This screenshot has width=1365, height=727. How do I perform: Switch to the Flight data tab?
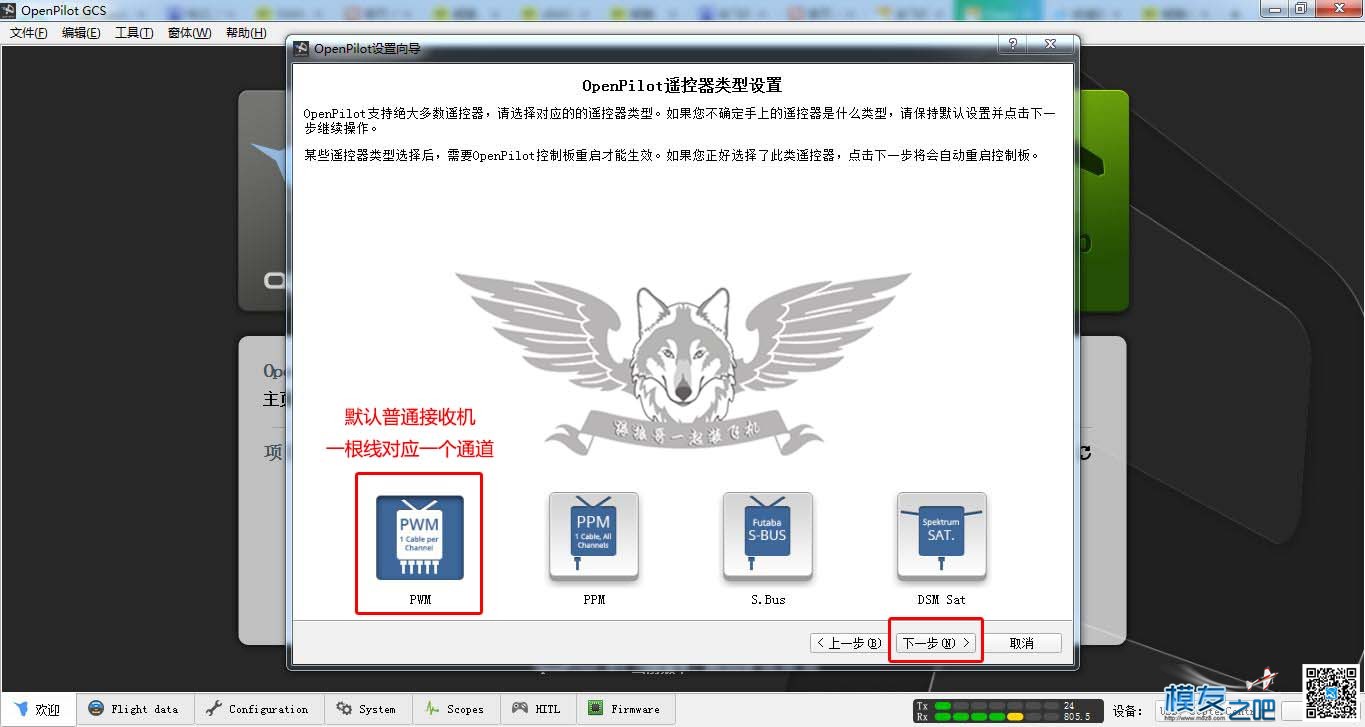pyautogui.click(x=134, y=709)
